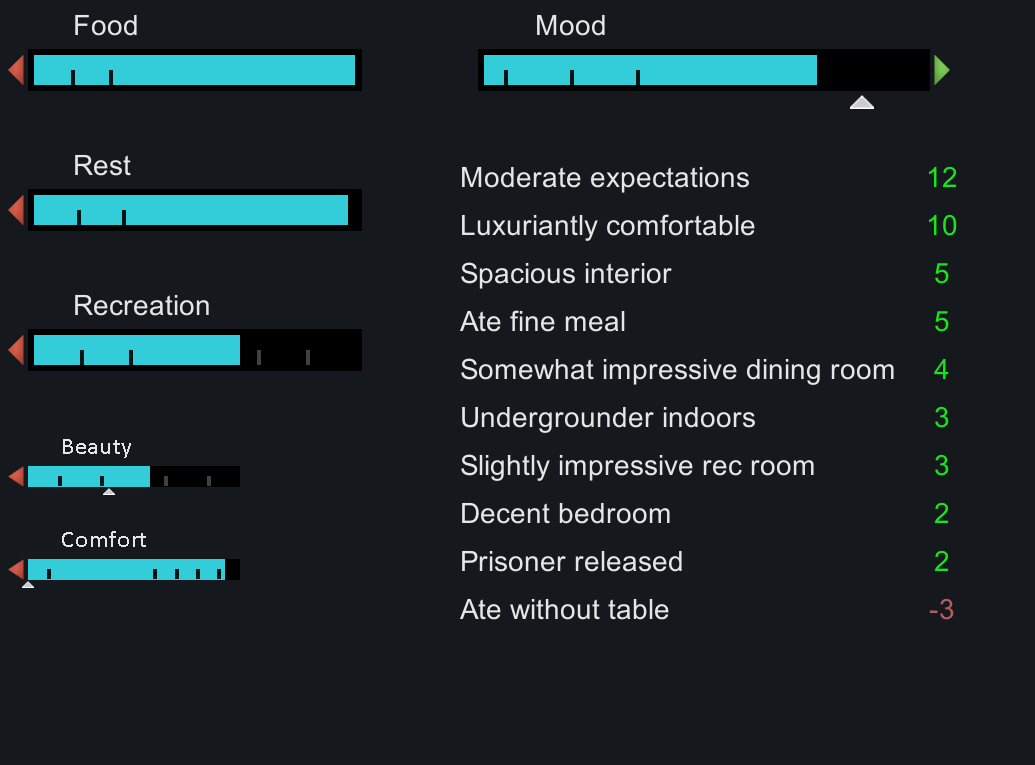Select the Moderate expectations thought
This screenshot has width=1035, height=765.
[x=605, y=178]
